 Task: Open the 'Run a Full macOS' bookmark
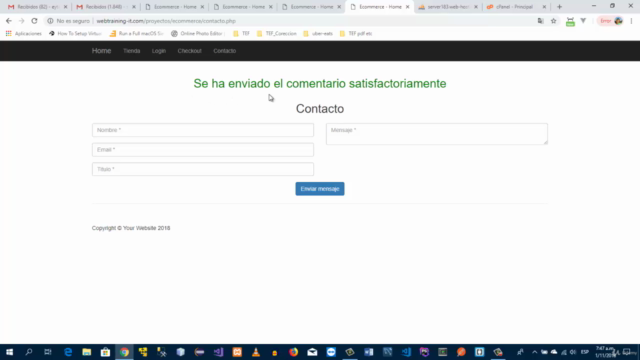136,33
